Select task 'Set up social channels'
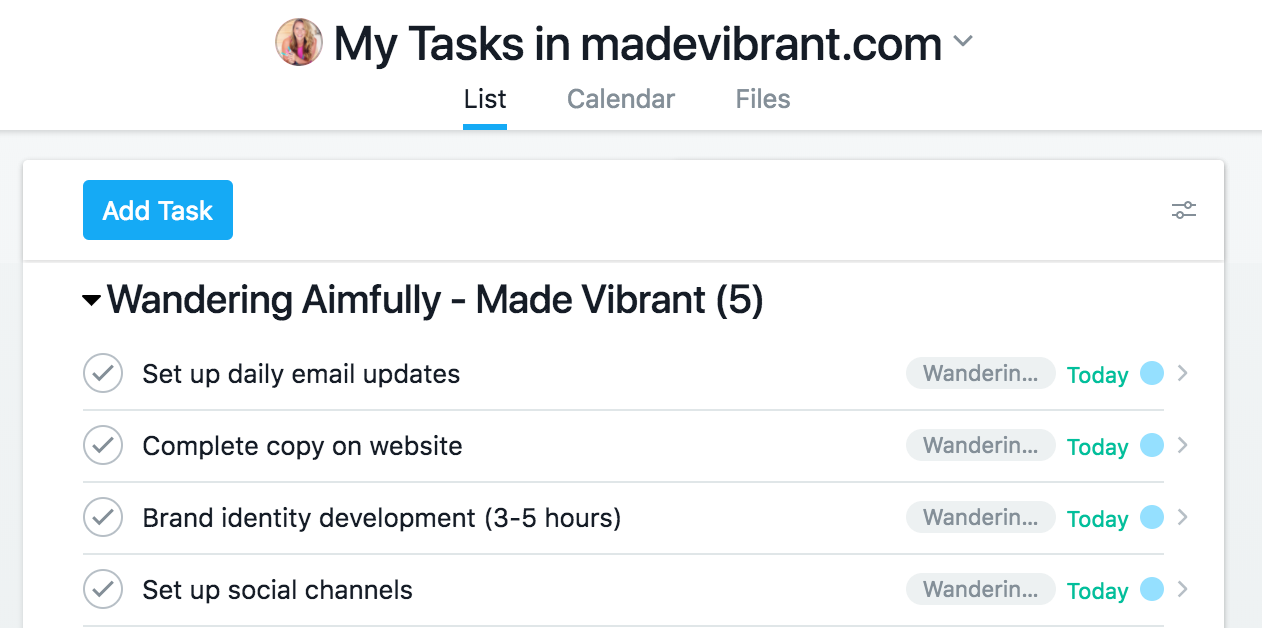Viewport: 1262px width, 628px height. tap(277, 590)
